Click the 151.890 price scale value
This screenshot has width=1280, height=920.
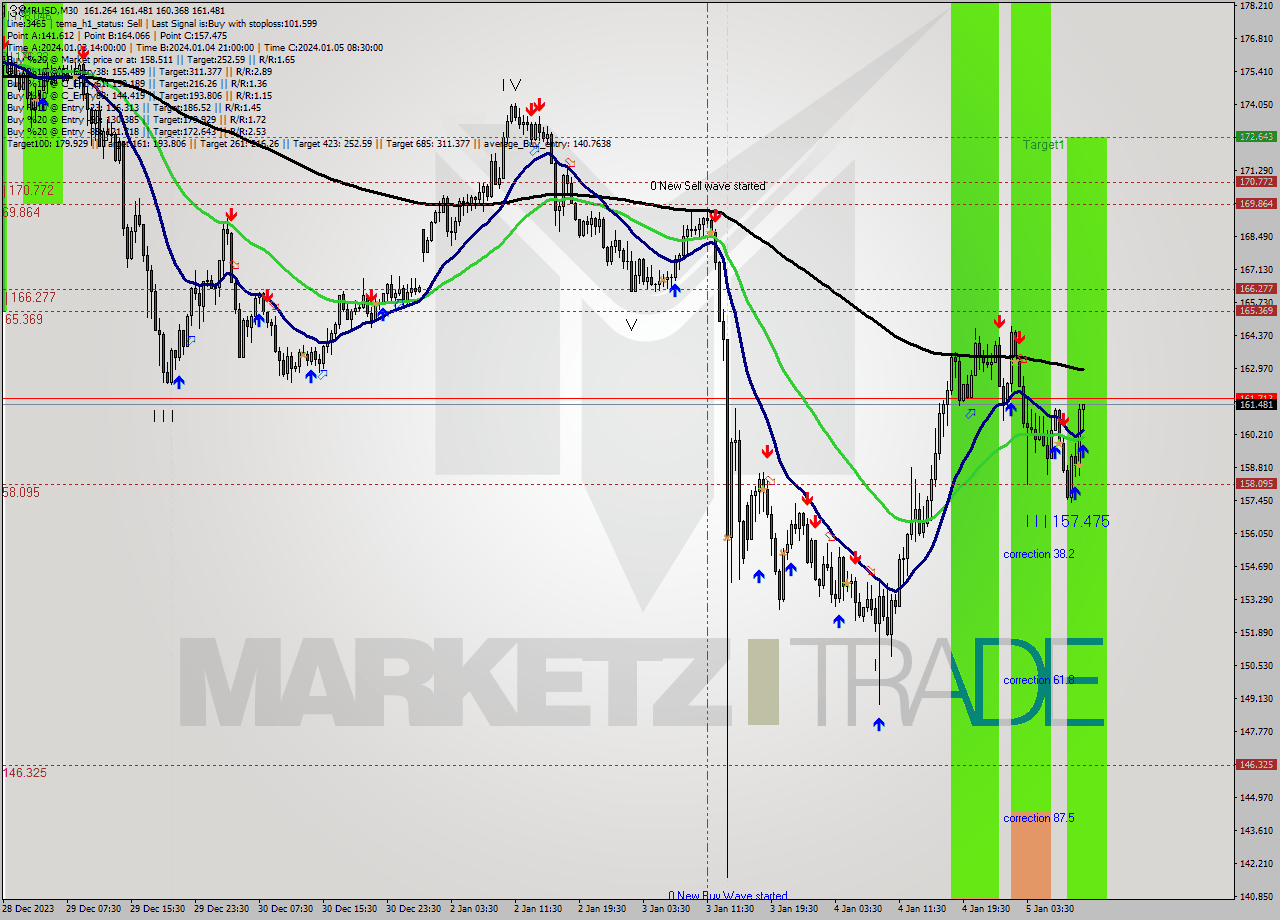click(x=1256, y=633)
